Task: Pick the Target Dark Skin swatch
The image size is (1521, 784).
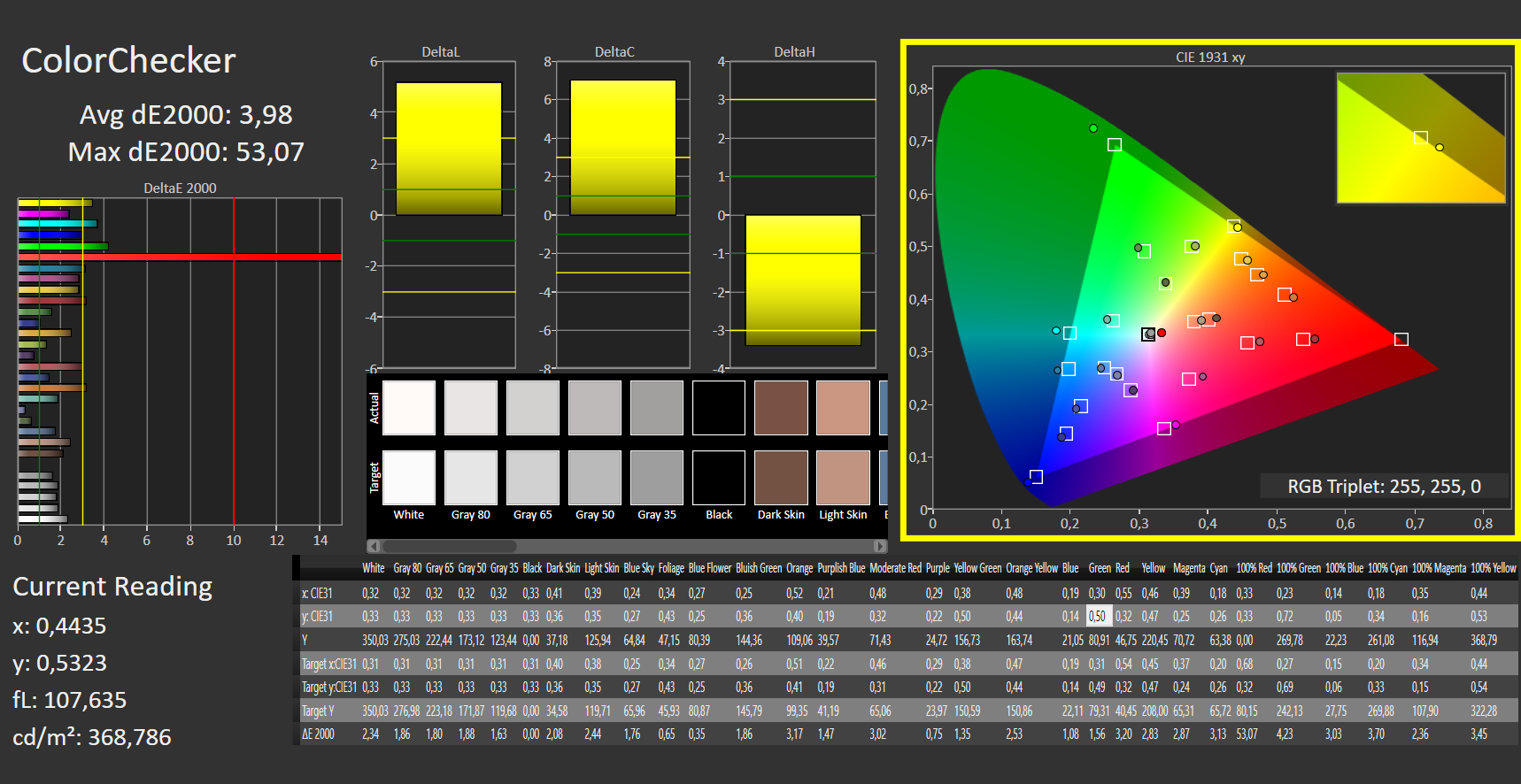Action: point(781,478)
